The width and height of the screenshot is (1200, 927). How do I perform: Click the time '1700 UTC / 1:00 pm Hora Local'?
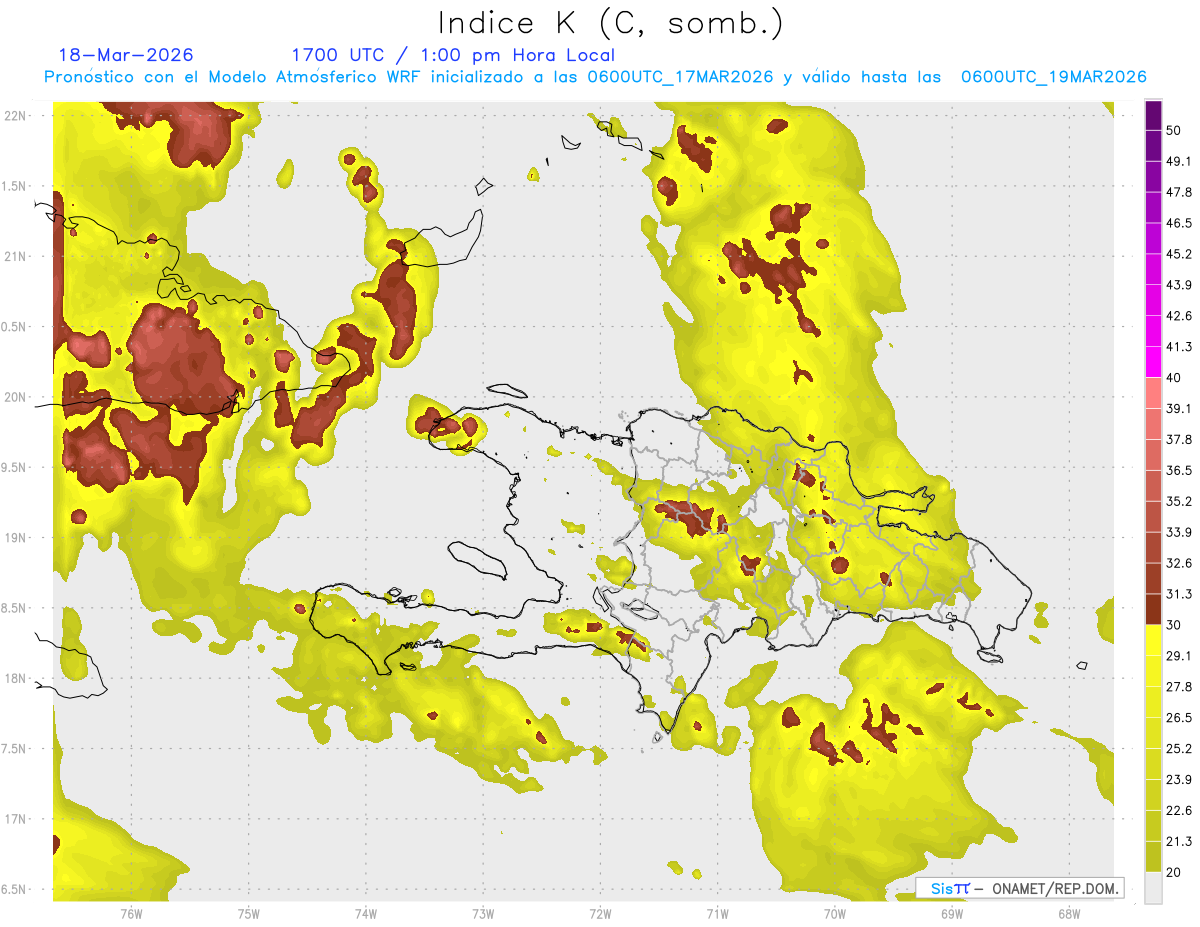453,55
